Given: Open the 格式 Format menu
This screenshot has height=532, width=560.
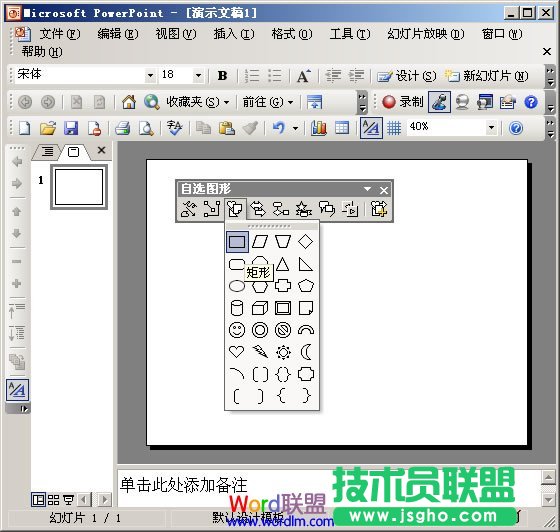Looking at the screenshot, I should click(292, 34).
